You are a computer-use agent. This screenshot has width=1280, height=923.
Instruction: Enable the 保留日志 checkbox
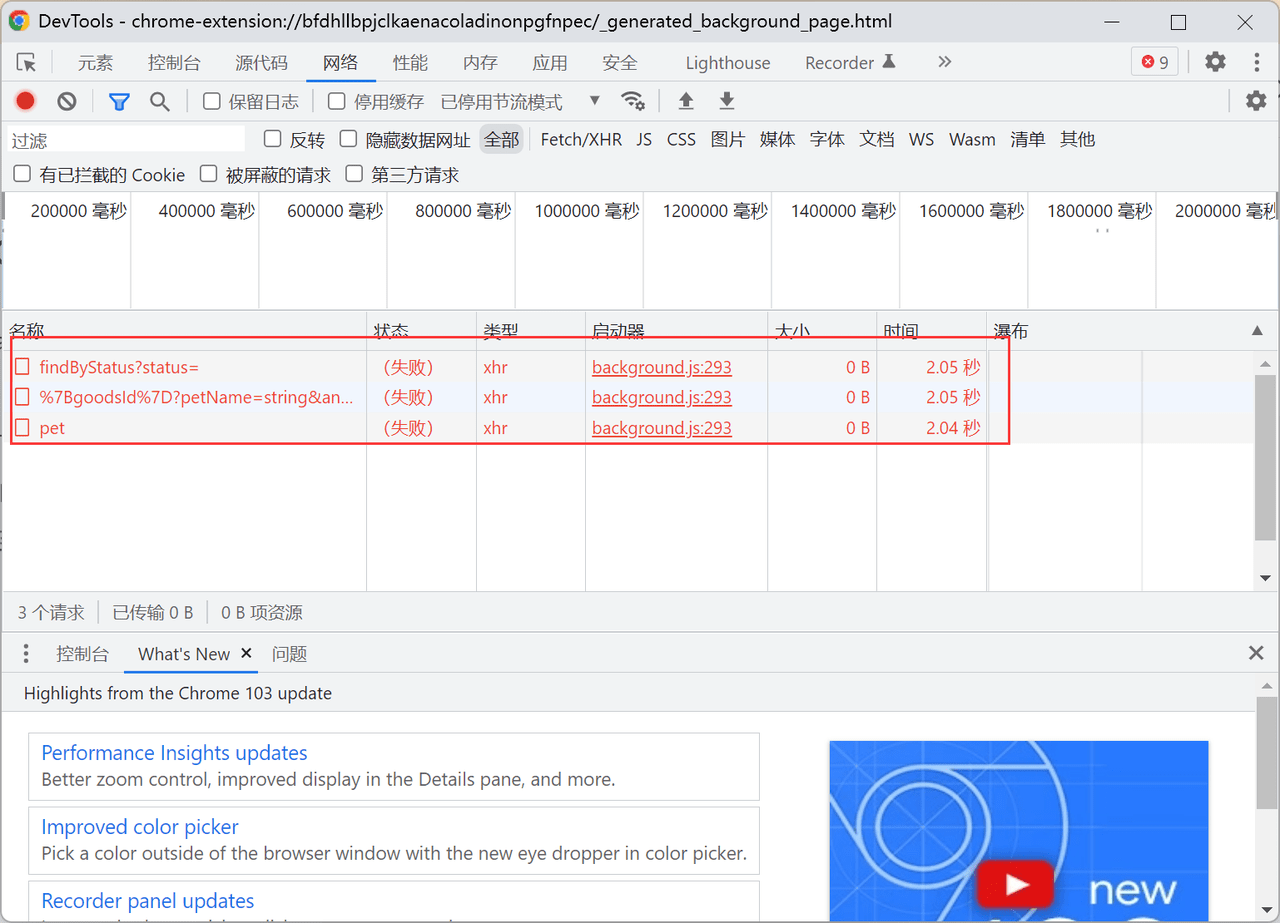(x=211, y=101)
